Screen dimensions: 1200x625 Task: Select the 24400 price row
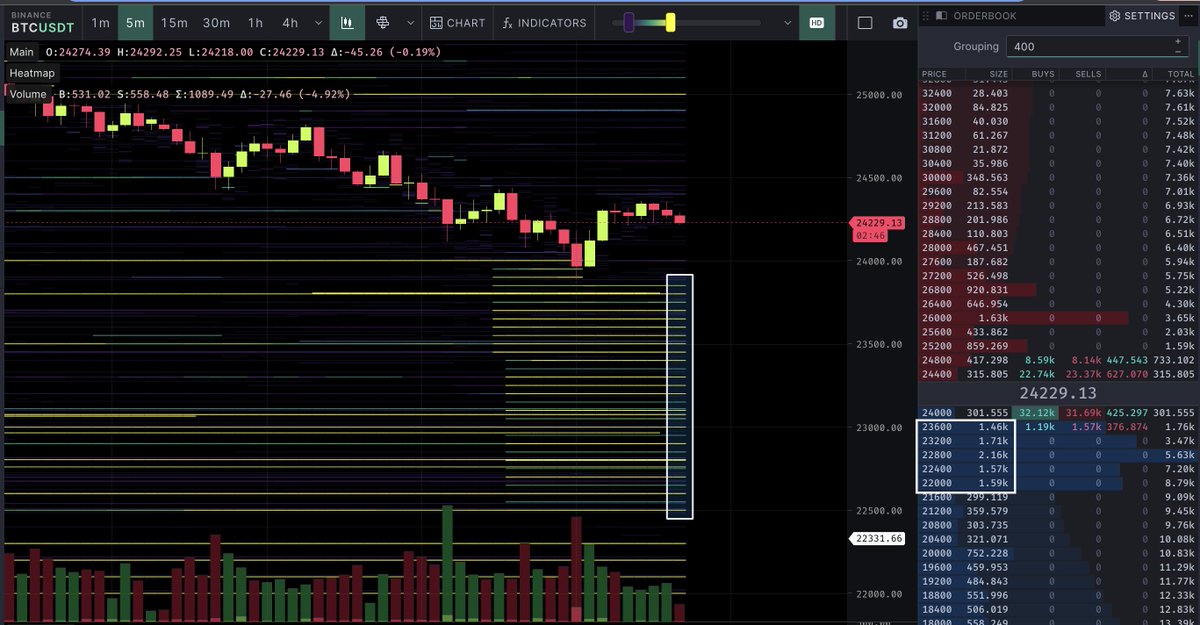tap(1058, 374)
